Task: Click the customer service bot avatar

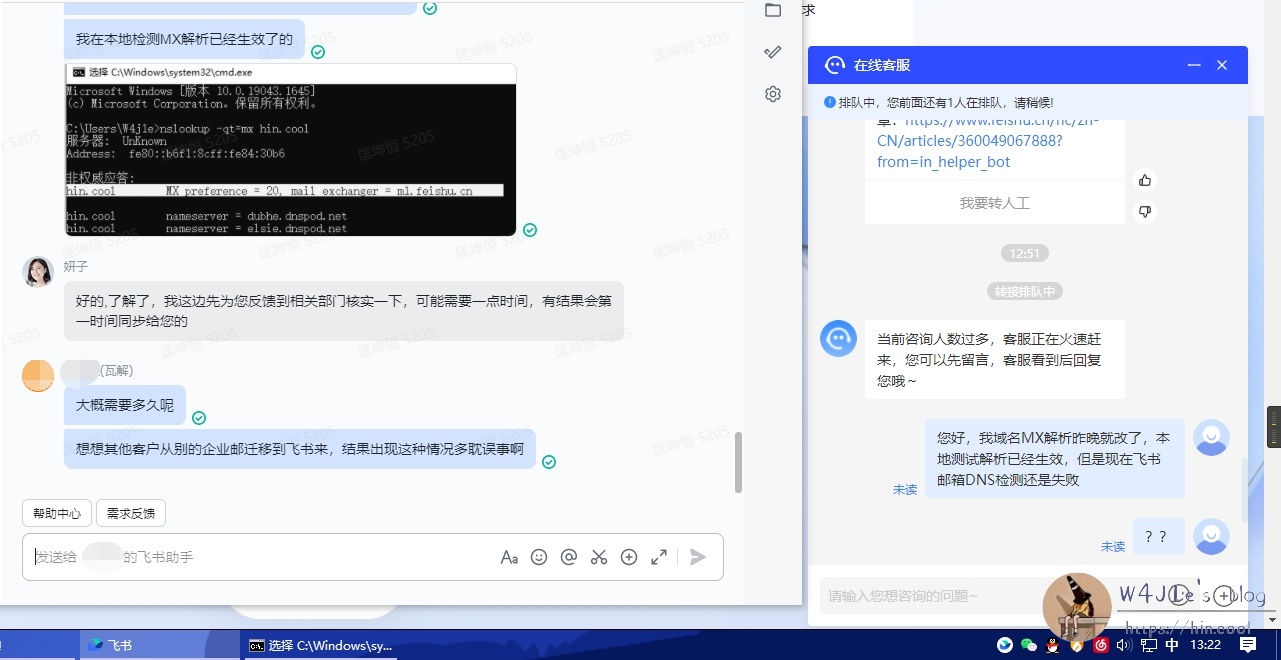Action: pyautogui.click(x=838, y=338)
